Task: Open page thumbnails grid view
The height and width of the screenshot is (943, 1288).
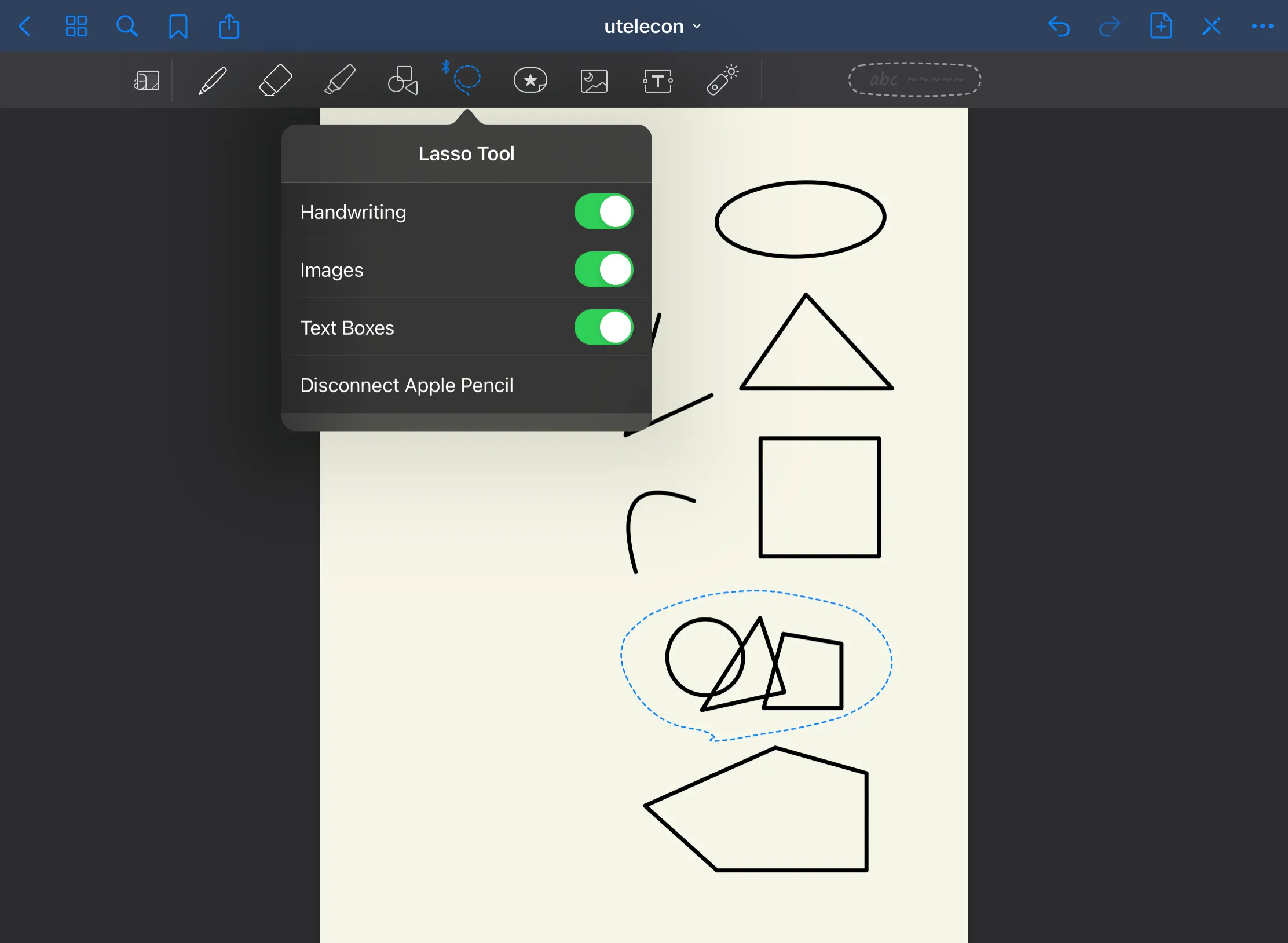Action: tap(76, 27)
